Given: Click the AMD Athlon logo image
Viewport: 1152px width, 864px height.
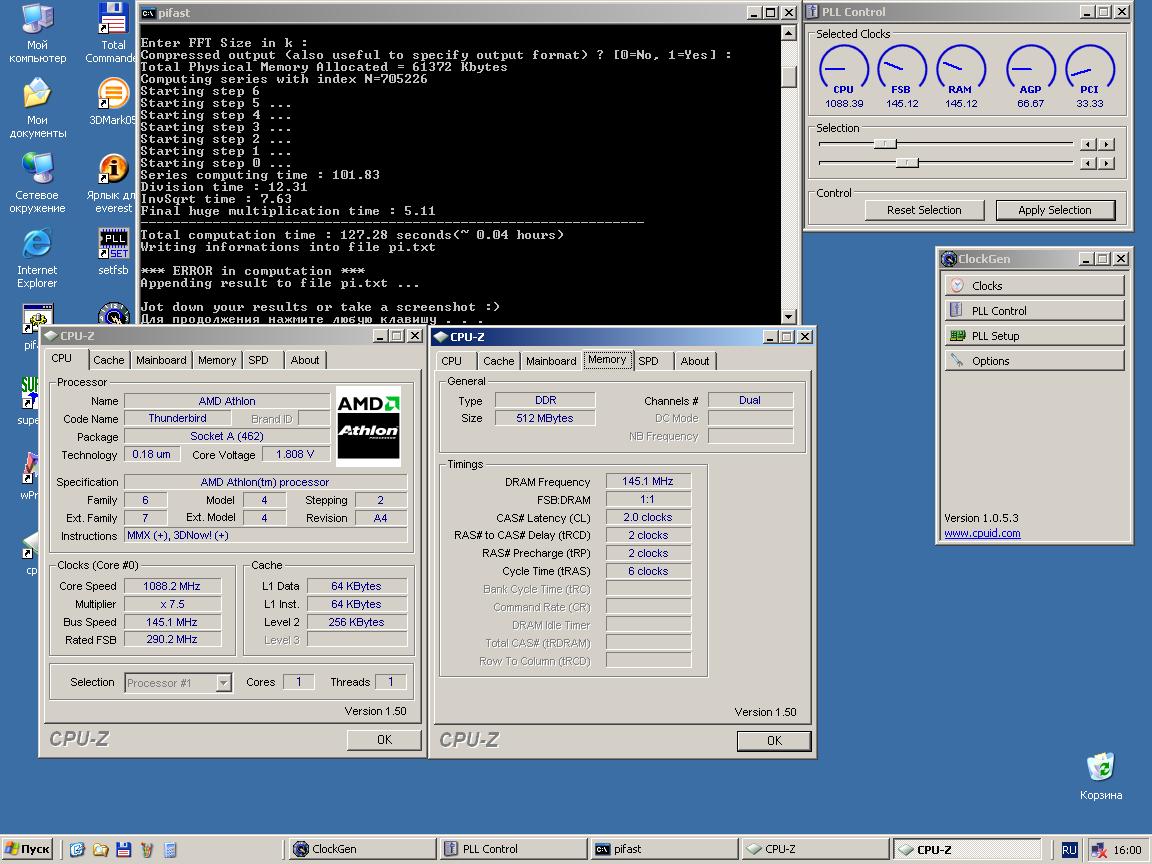Looking at the screenshot, I should 368,426.
